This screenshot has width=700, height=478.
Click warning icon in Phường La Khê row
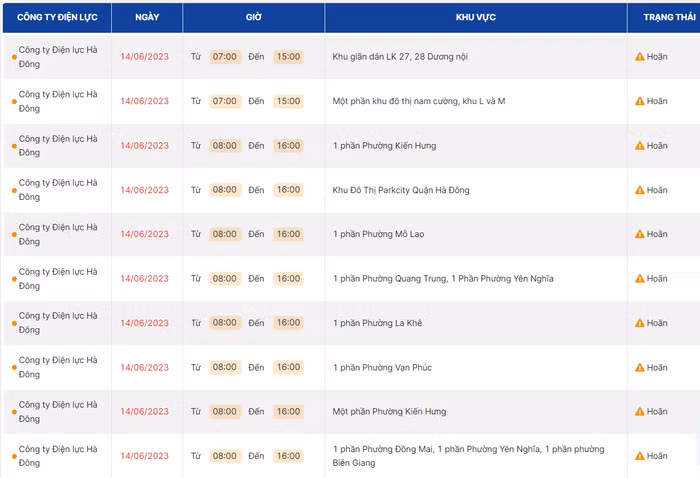click(x=640, y=323)
